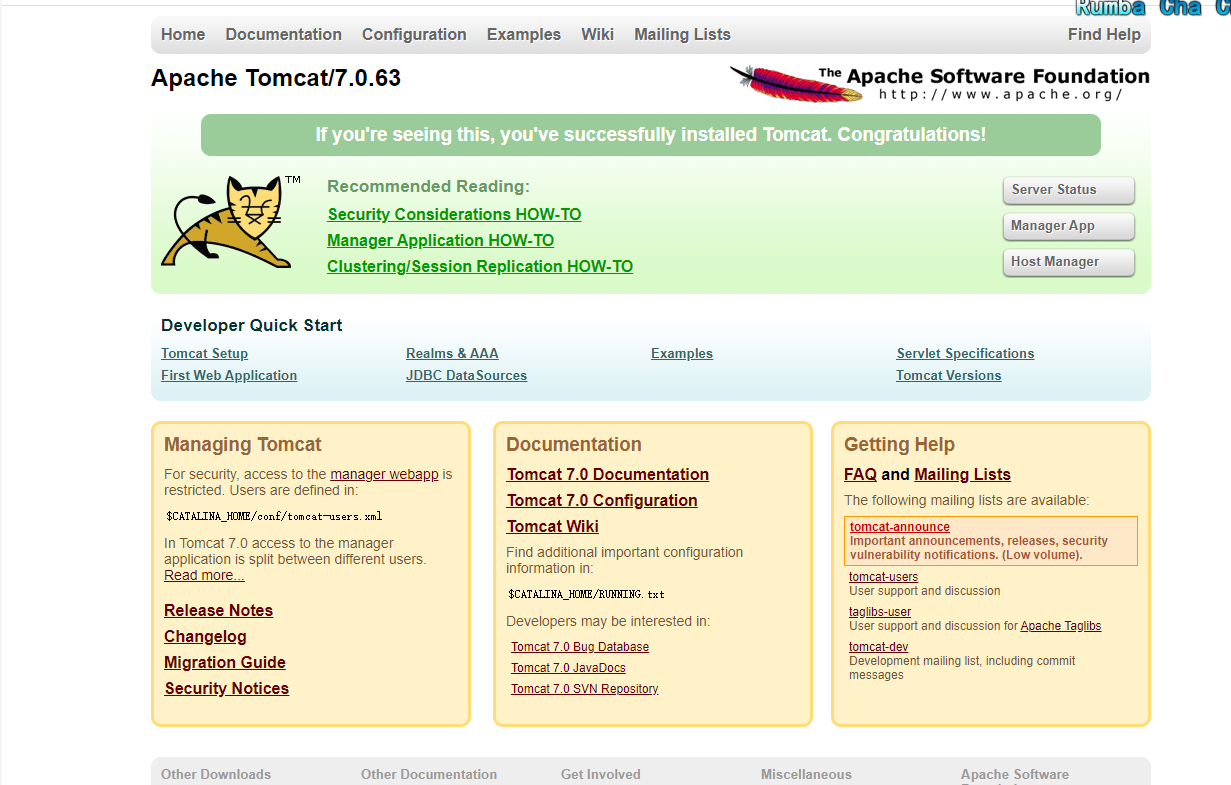Open the Servlet Specifications link
This screenshot has width=1231, height=785.
[965, 353]
